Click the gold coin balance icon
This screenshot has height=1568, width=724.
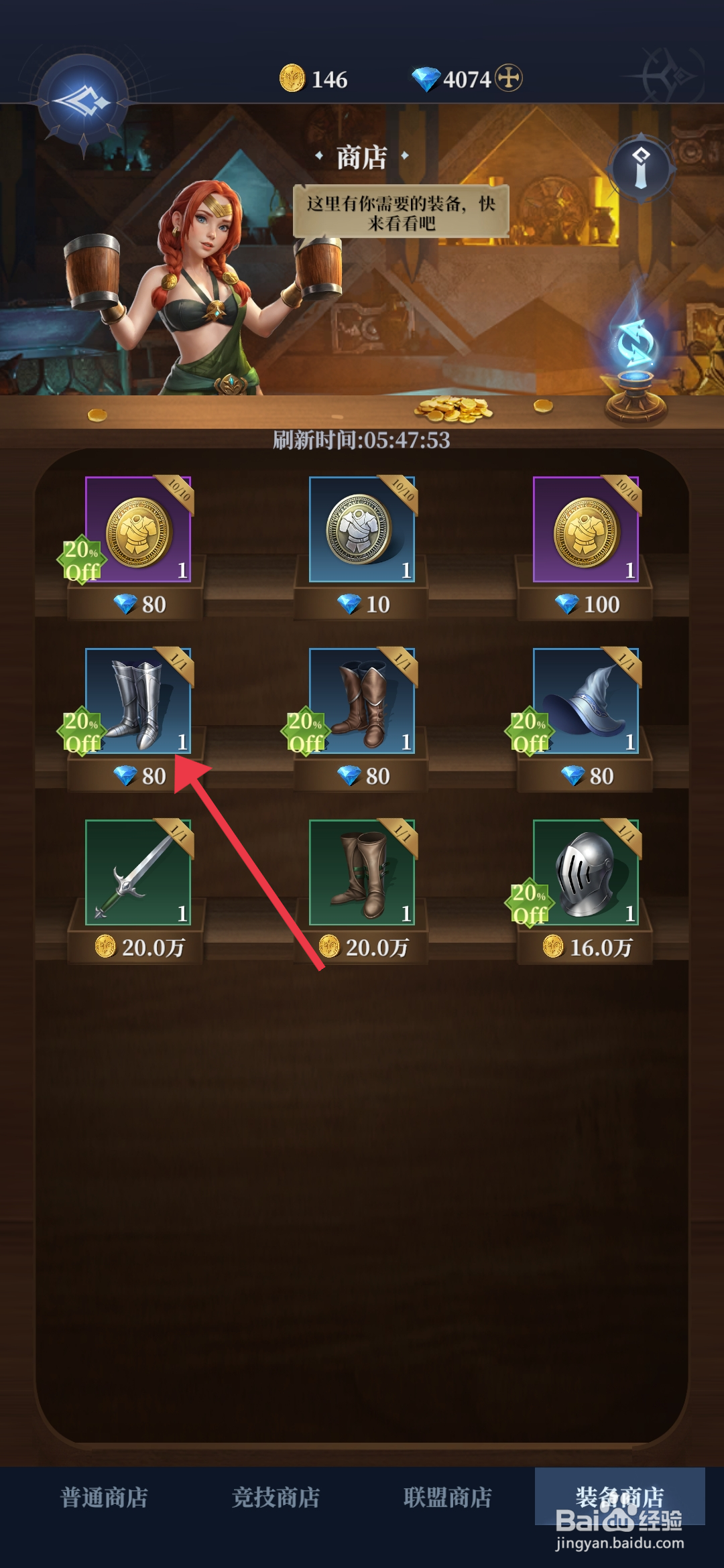click(x=292, y=78)
